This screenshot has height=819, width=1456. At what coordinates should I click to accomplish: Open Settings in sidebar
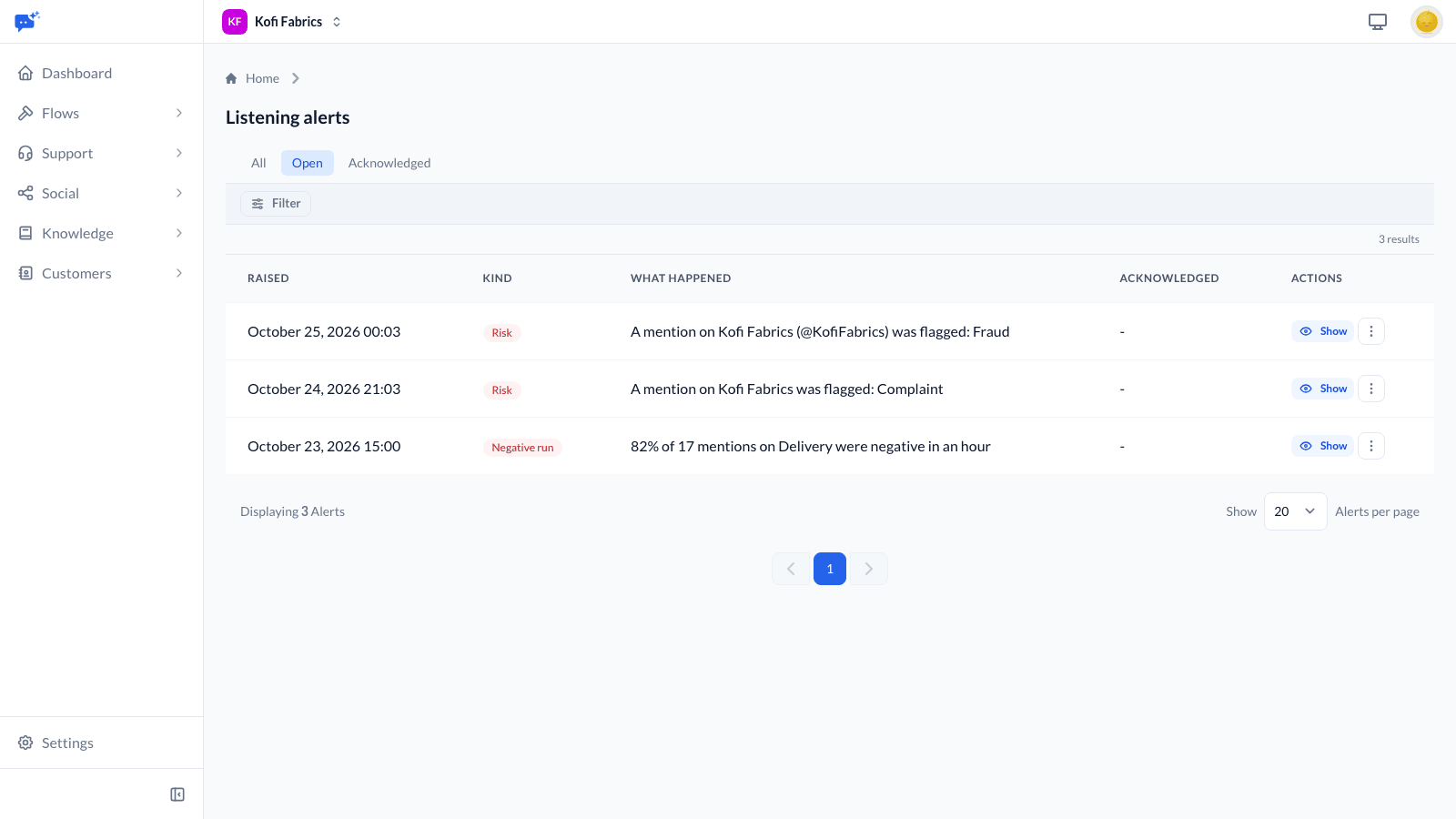tap(101, 743)
